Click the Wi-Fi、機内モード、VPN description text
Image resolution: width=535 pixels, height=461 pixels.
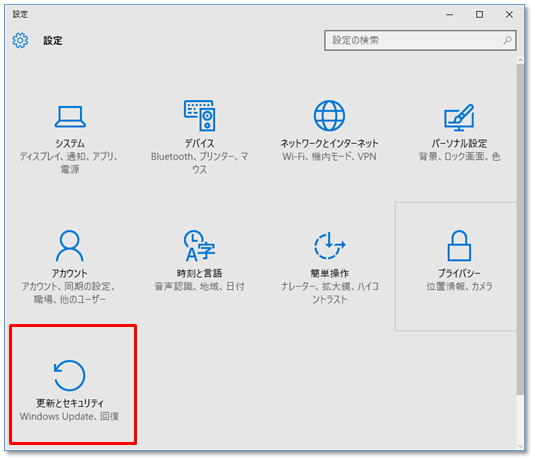(x=329, y=157)
